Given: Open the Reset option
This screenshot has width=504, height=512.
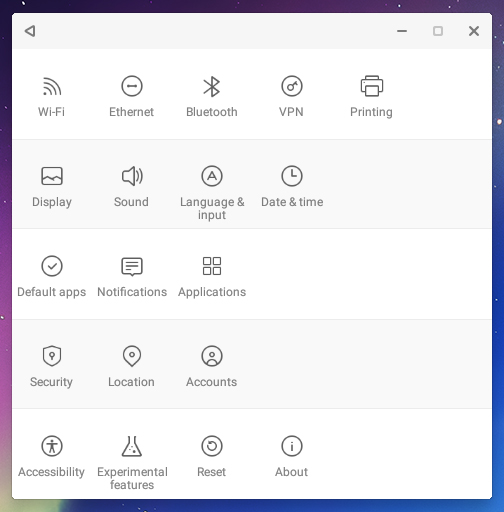Looking at the screenshot, I should (x=212, y=457).
